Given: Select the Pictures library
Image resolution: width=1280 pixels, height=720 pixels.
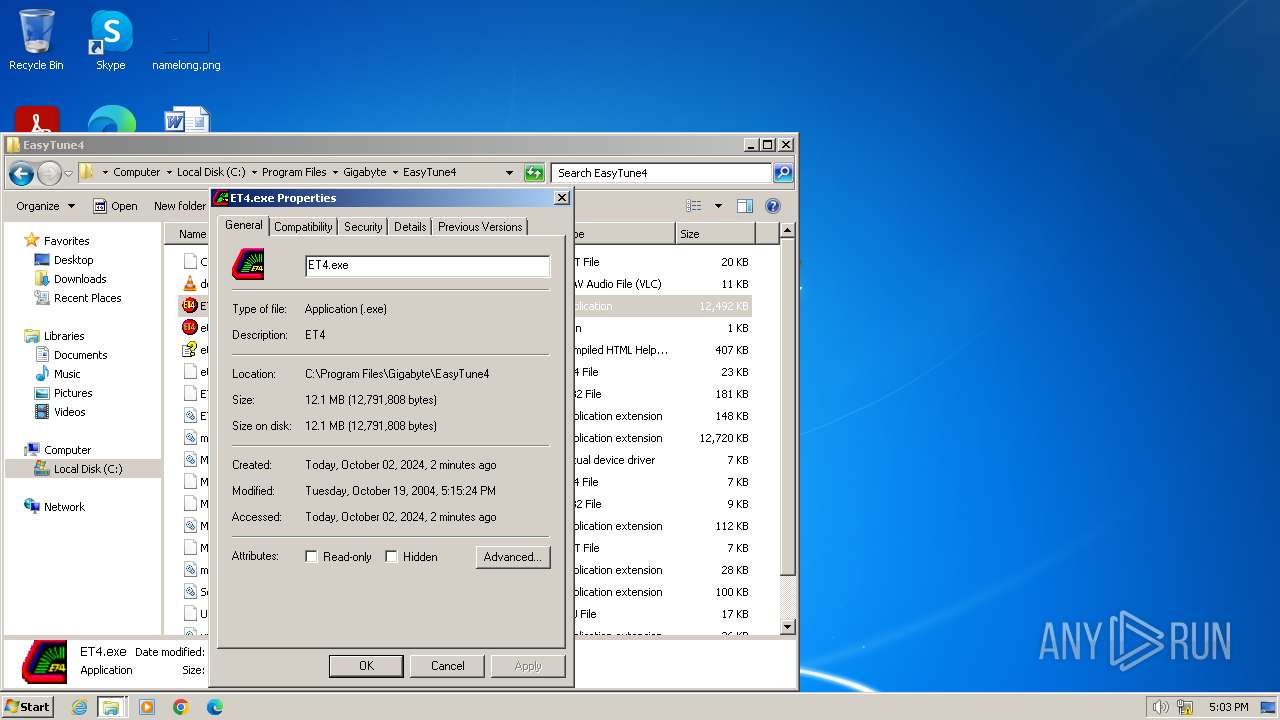Looking at the screenshot, I should (73, 393).
